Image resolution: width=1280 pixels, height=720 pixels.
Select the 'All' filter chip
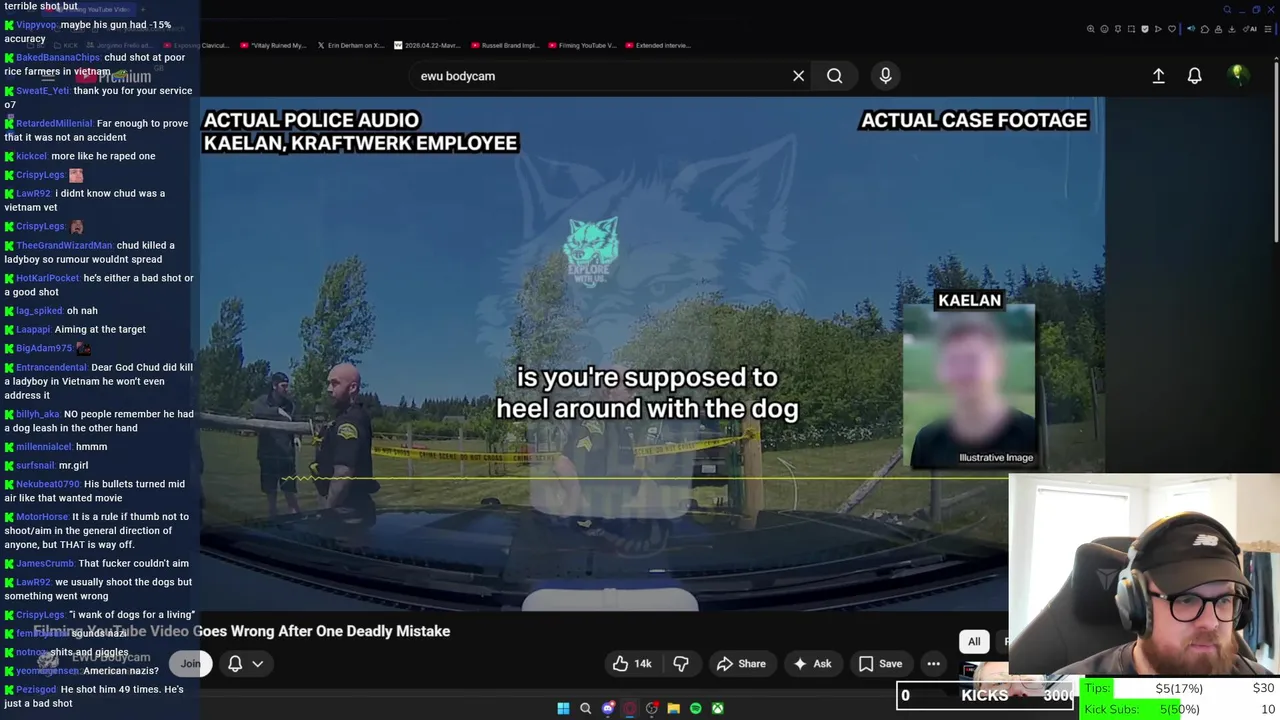(x=974, y=641)
